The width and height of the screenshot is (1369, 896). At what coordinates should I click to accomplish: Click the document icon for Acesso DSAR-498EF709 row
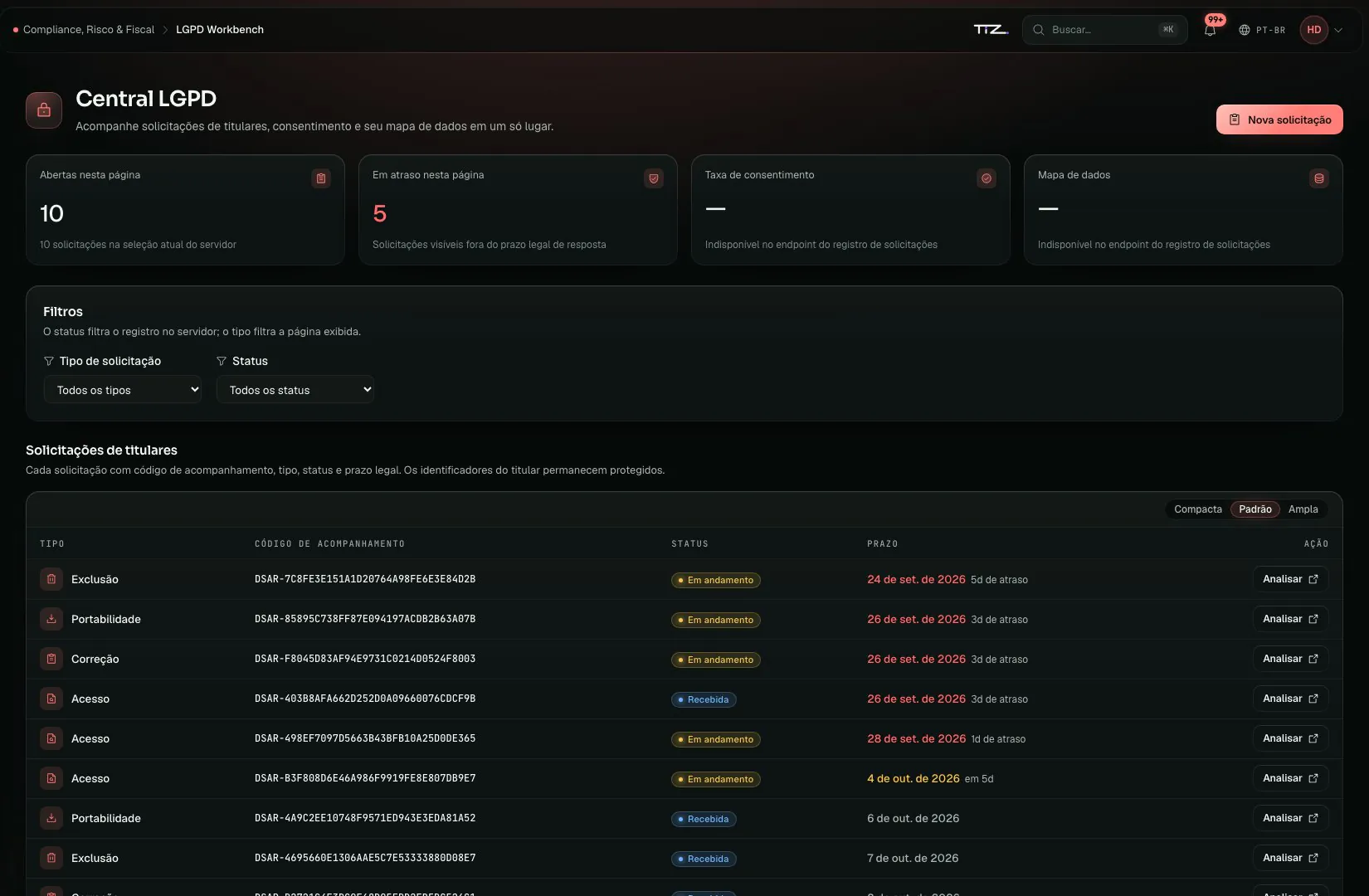(x=51, y=738)
